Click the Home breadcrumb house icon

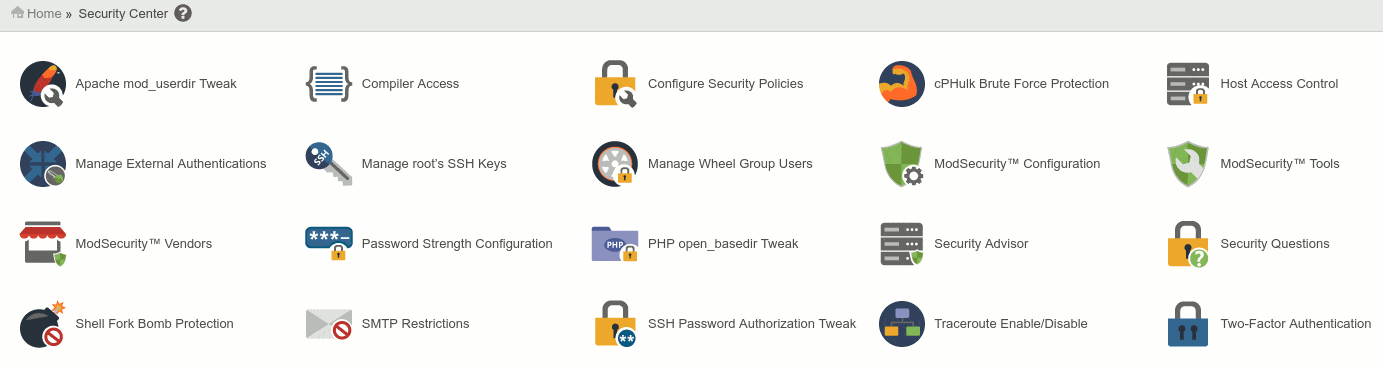pyautogui.click(x=18, y=13)
